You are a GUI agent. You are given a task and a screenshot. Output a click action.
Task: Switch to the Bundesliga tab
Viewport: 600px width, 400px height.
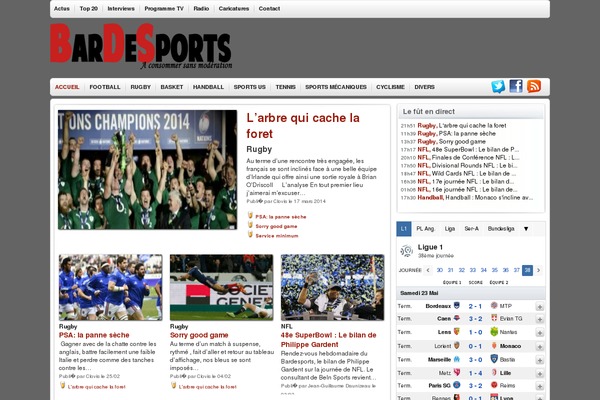point(501,229)
